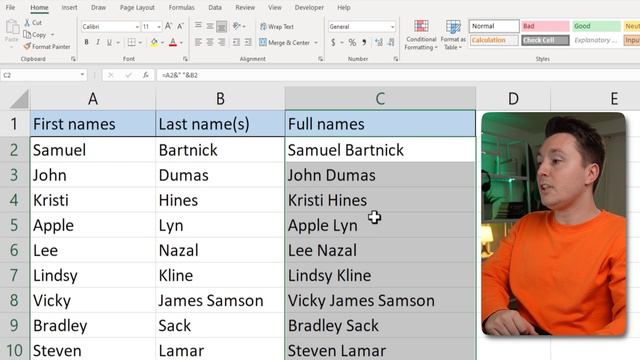Apply Percent Style format
The height and width of the screenshot is (360, 640).
click(352, 42)
